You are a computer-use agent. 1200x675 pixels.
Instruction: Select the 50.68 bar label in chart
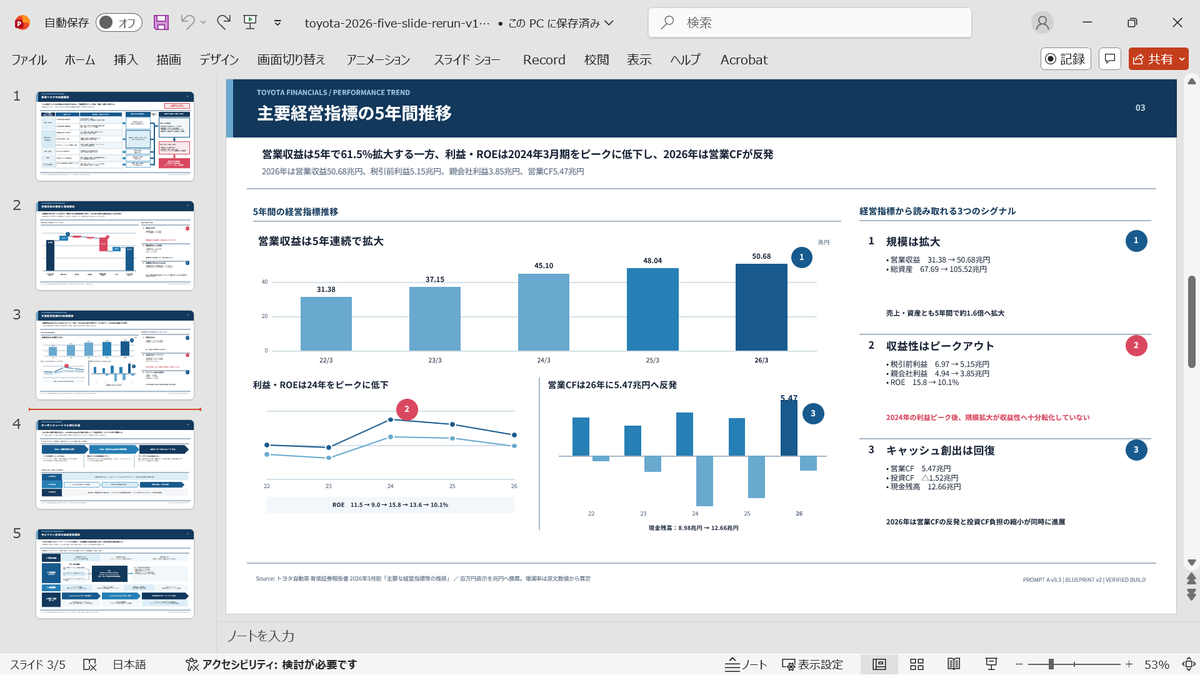(x=761, y=256)
